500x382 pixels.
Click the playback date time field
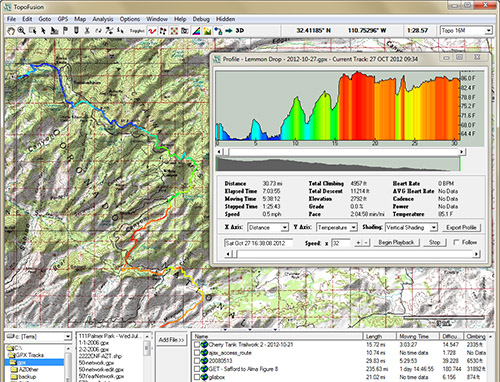(259, 243)
